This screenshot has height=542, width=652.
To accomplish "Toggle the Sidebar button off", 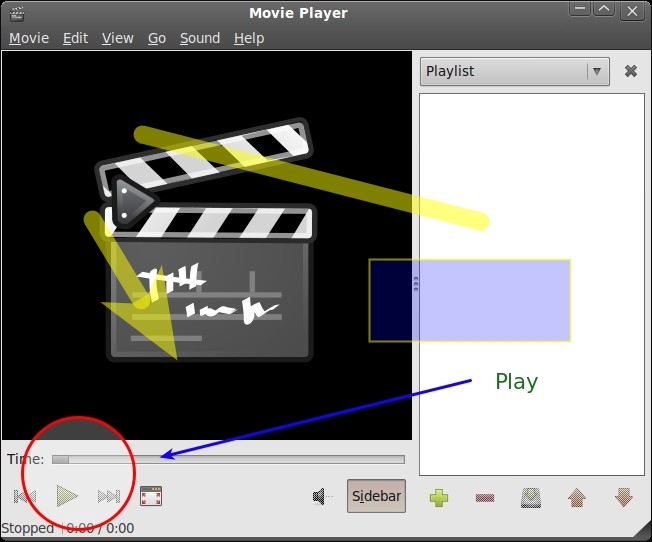I will pos(376,496).
